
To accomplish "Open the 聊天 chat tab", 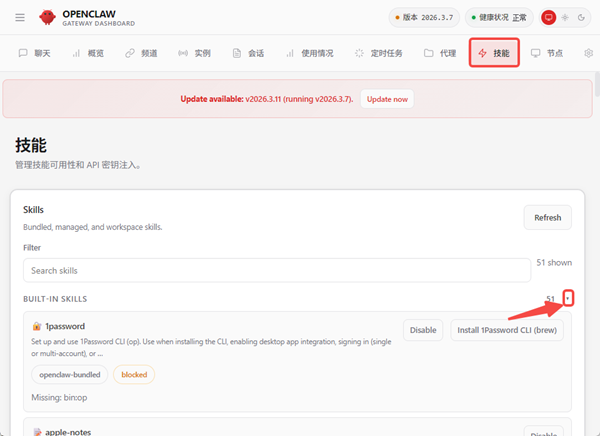I will (35, 53).
